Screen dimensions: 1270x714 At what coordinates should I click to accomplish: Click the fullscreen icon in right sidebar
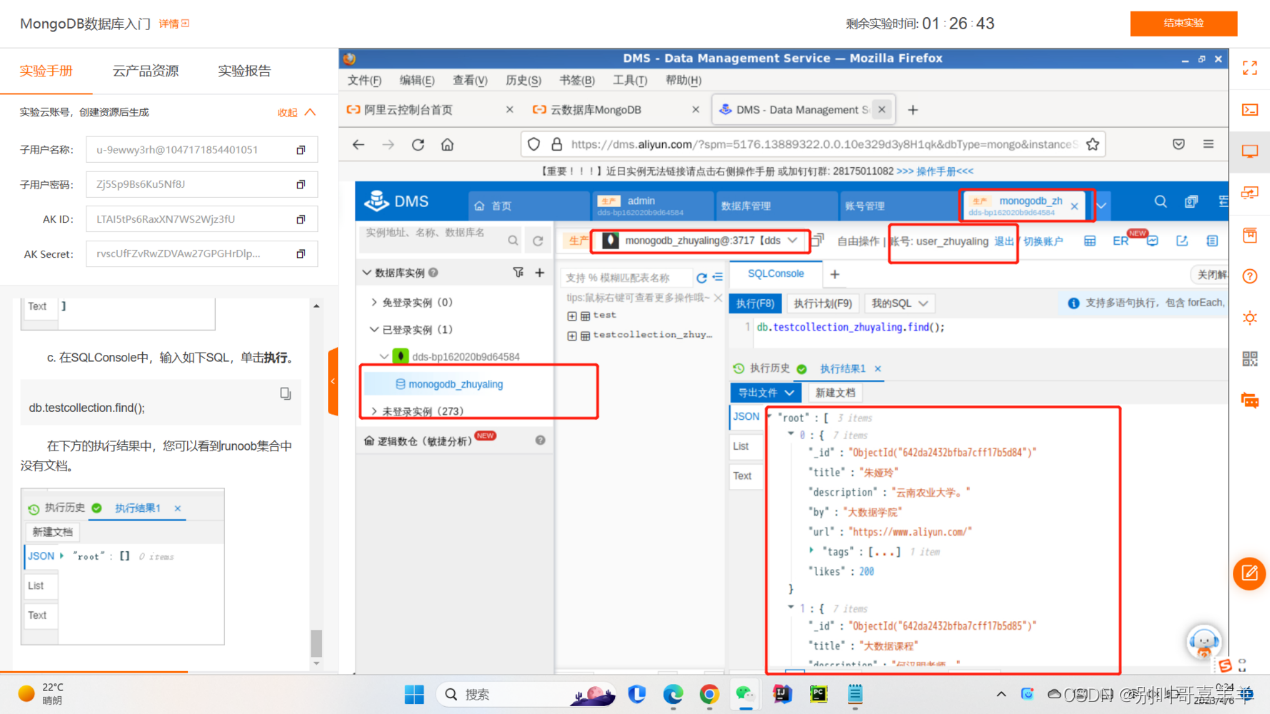click(x=1249, y=68)
